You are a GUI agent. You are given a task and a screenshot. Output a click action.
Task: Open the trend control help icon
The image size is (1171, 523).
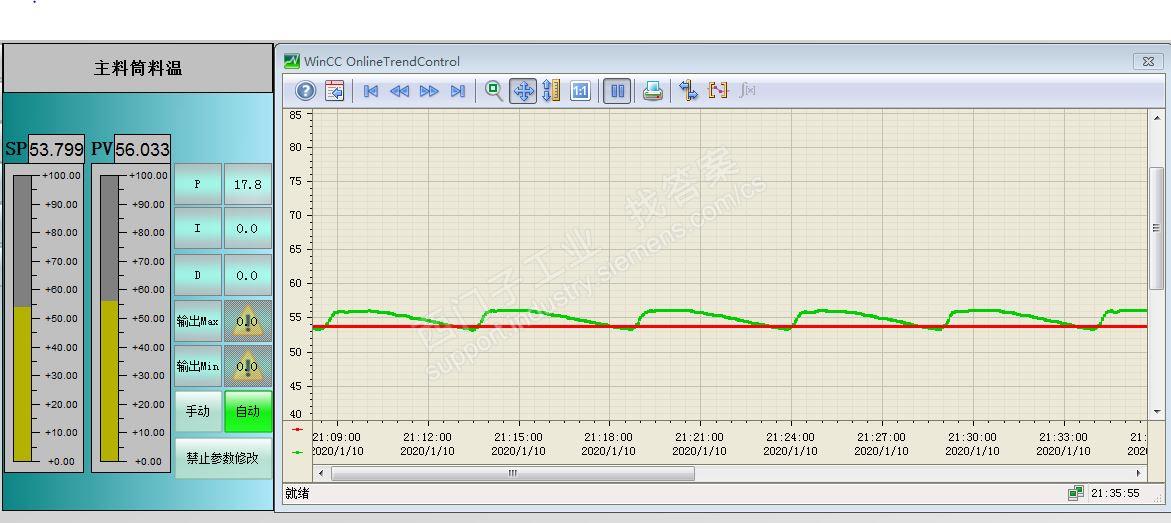pos(305,91)
